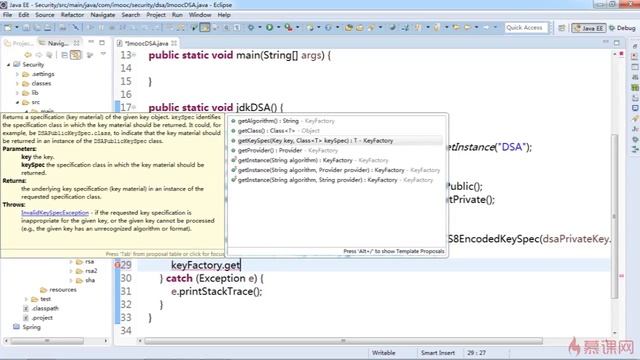Toggle Link with Editor in the Navigator
The image size is (640, 360).
pos(76,55)
